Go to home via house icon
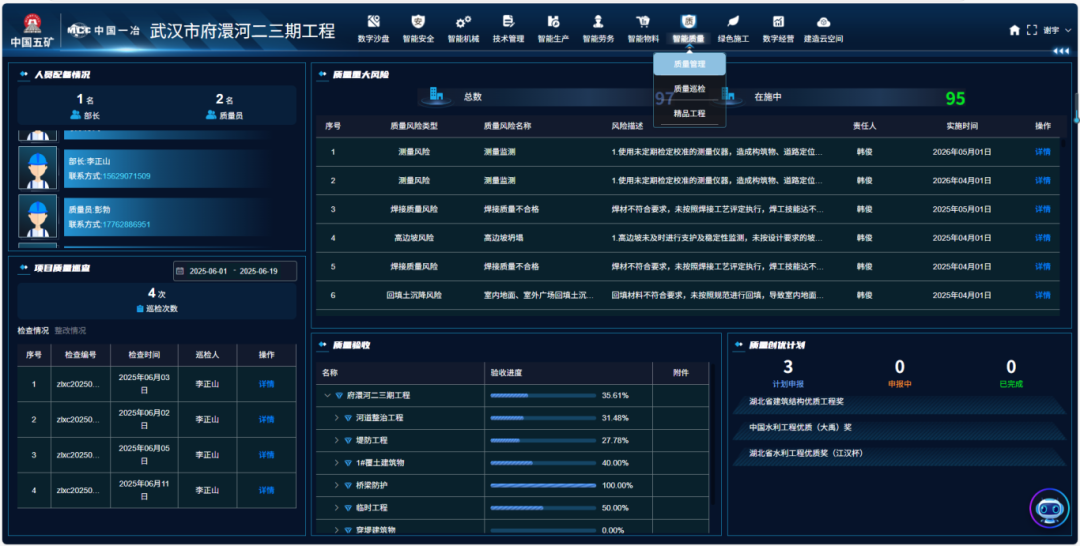 click(x=1015, y=30)
